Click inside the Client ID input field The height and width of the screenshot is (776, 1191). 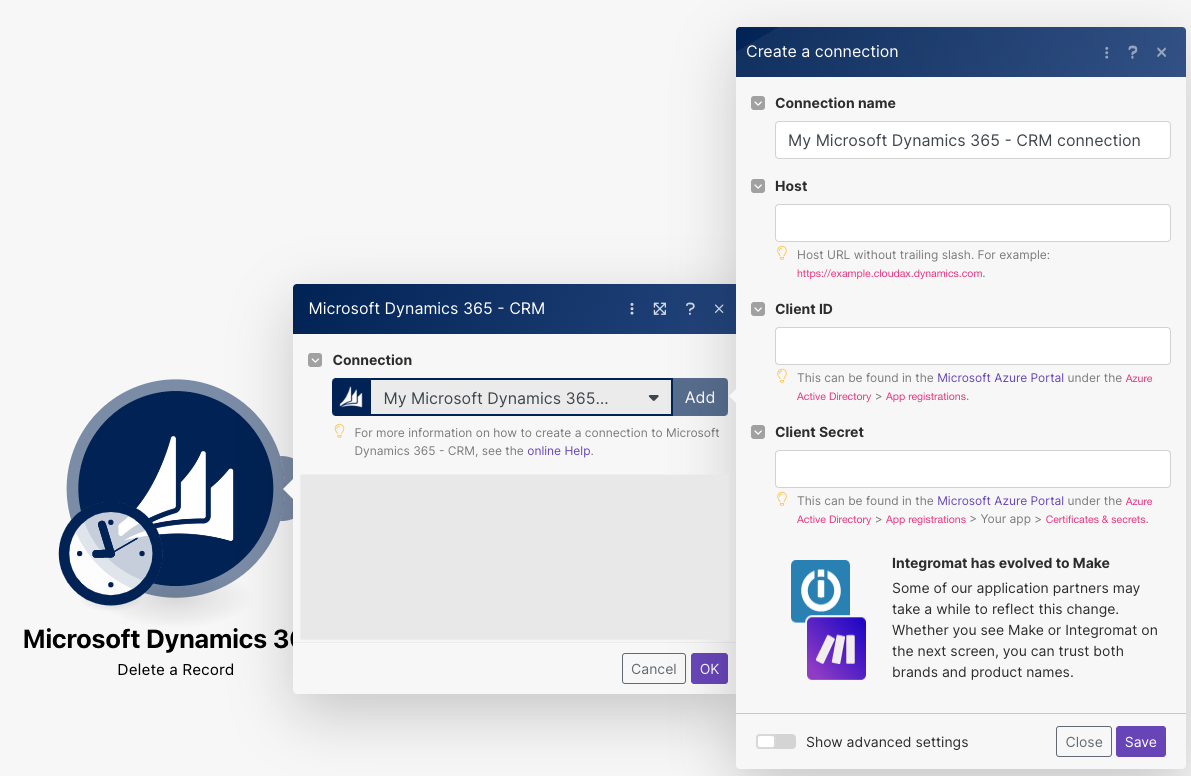(x=972, y=345)
